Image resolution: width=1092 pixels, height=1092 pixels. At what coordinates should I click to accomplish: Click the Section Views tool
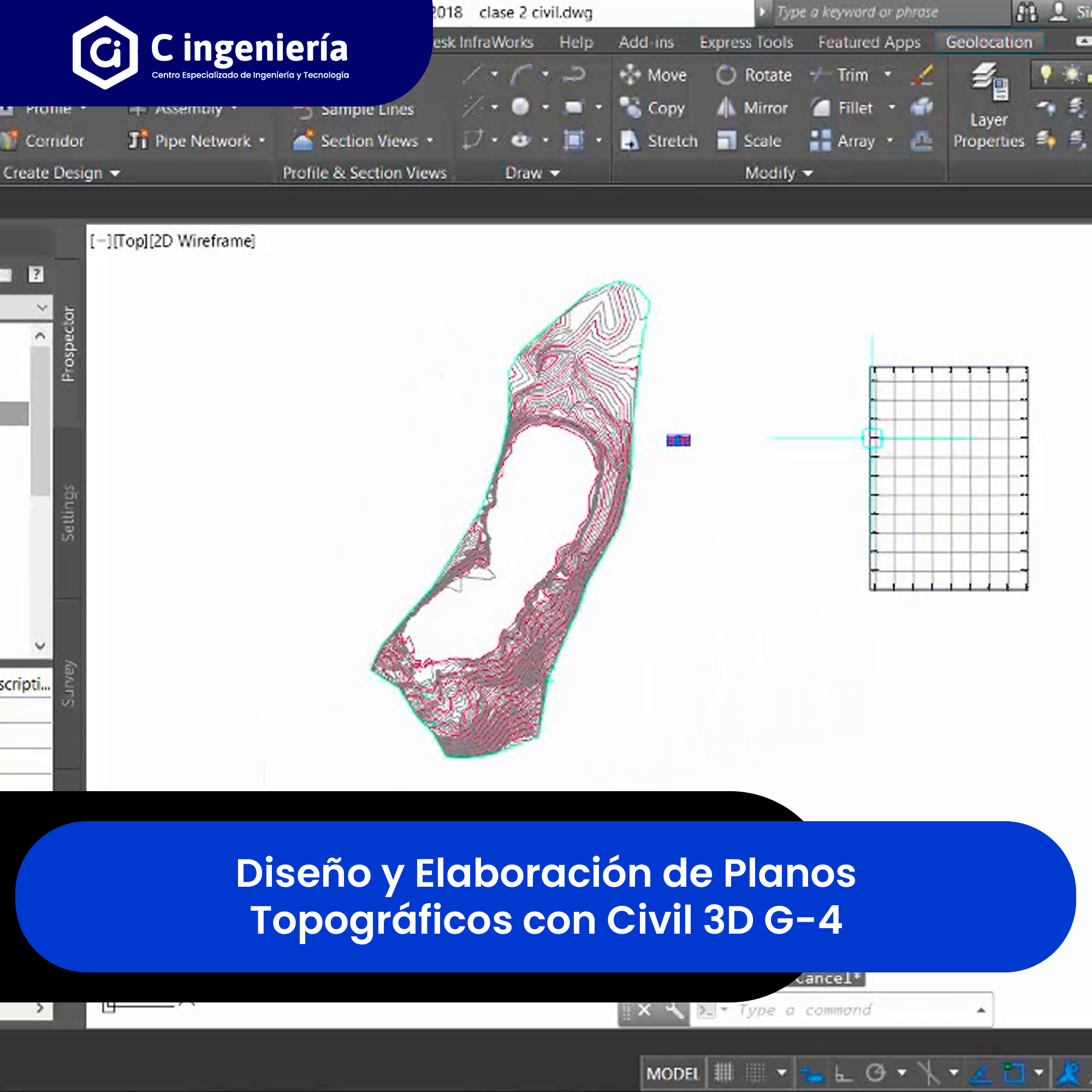point(355,140)
